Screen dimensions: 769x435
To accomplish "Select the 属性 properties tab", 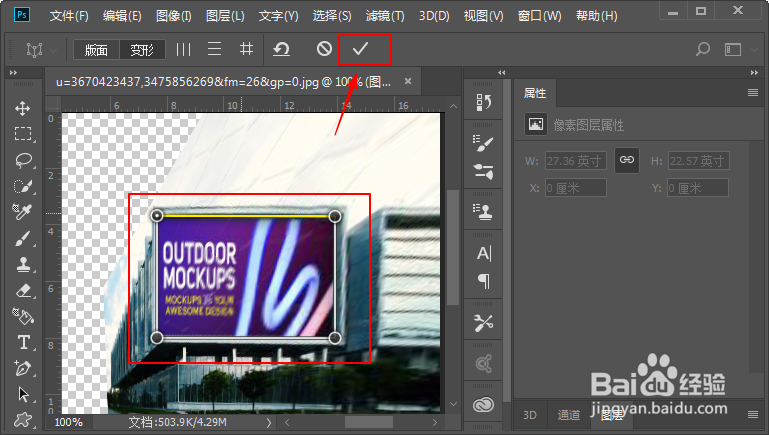I will (x=535, y=93).
